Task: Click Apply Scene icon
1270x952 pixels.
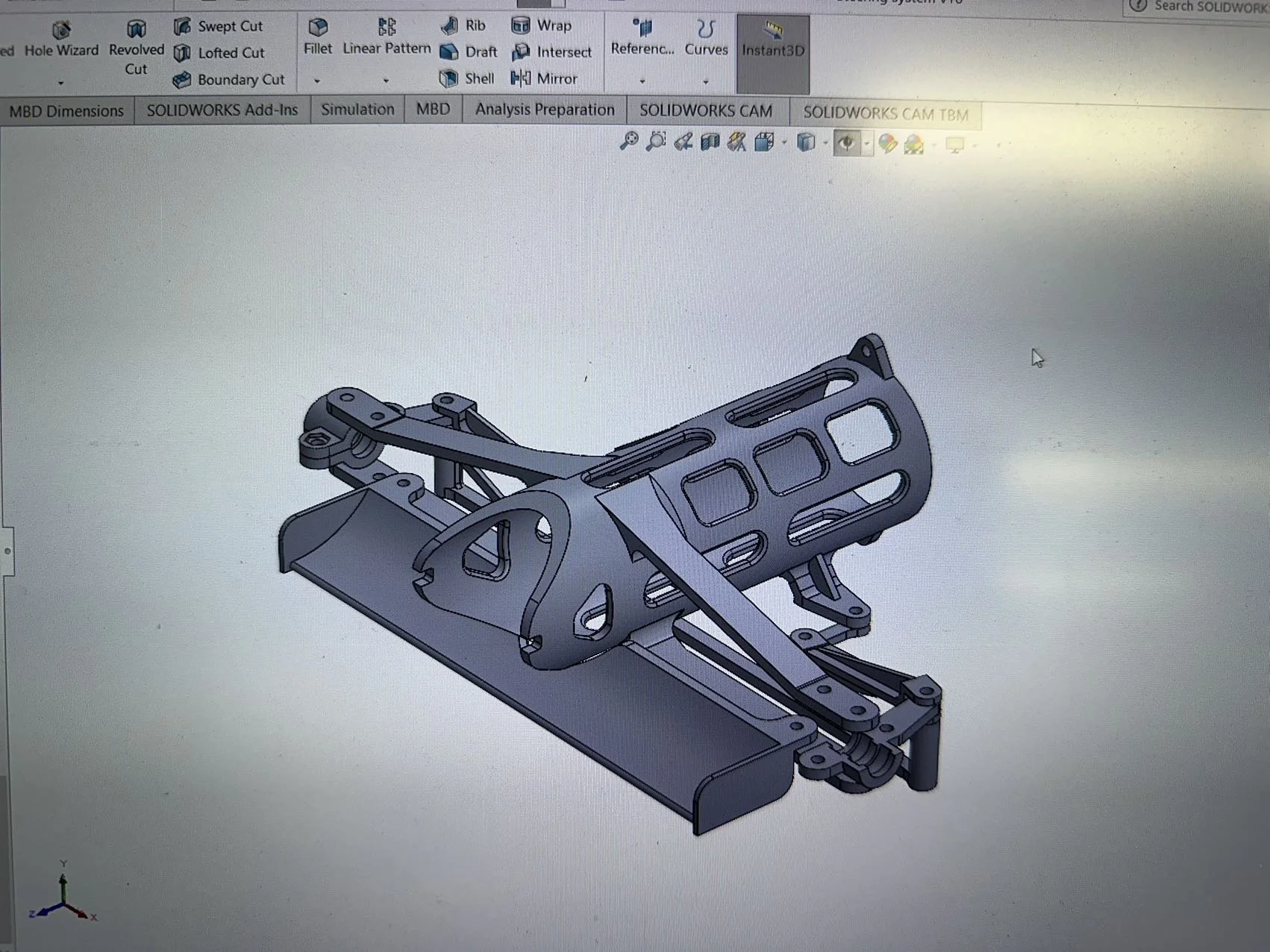Action: (x=914, y=144)
